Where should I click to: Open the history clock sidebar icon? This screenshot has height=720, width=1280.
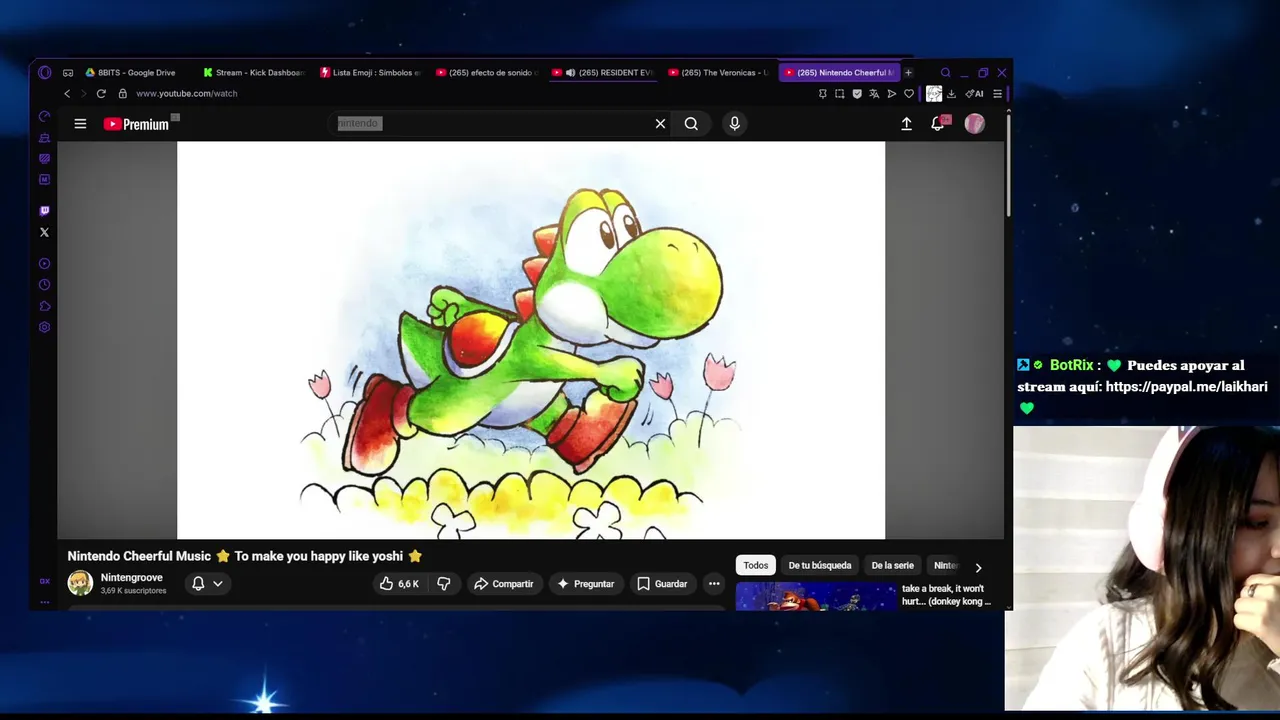pyautogui.click(x=44, y=285)
